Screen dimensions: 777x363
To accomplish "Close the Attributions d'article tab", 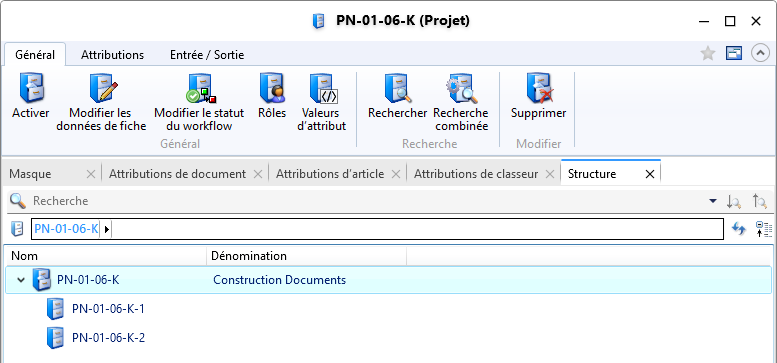I will [395, 174].
